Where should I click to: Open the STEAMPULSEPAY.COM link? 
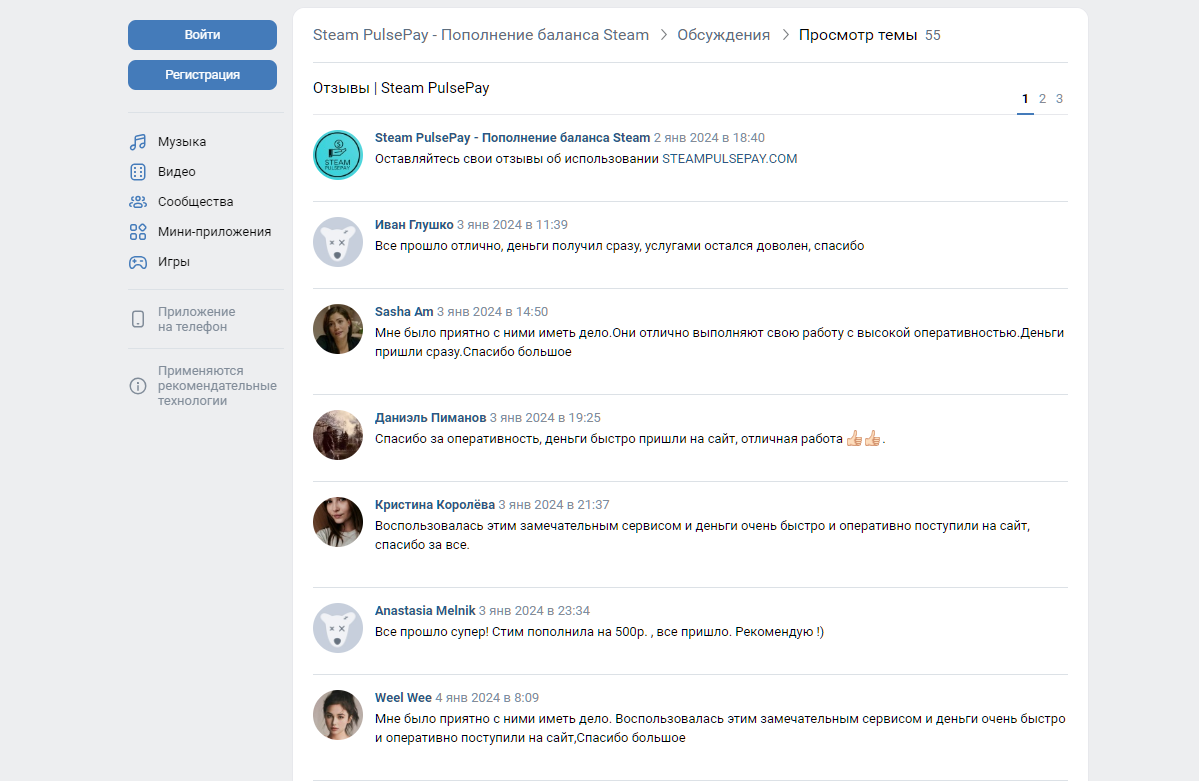point(729,158)
